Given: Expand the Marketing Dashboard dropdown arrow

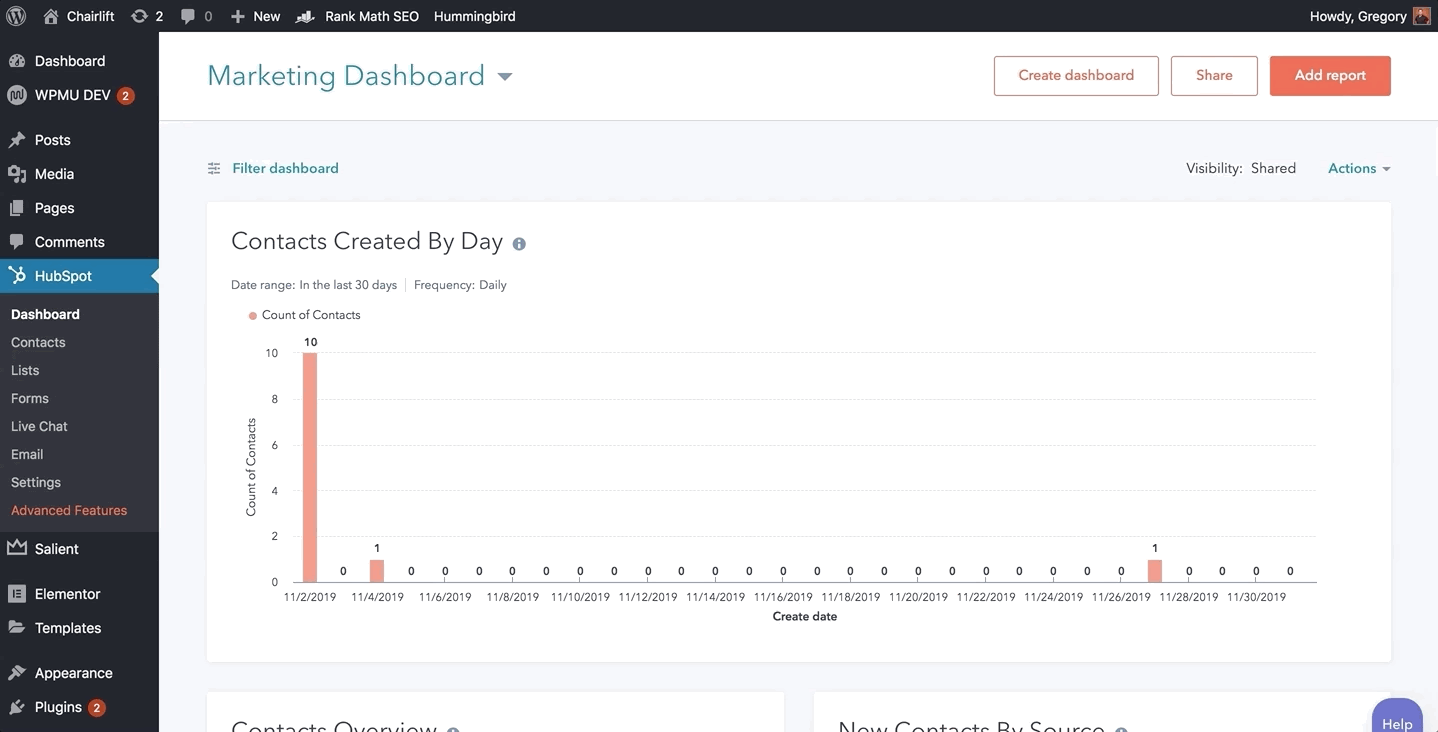Looking at the screenshot, I should click(505, 77).
